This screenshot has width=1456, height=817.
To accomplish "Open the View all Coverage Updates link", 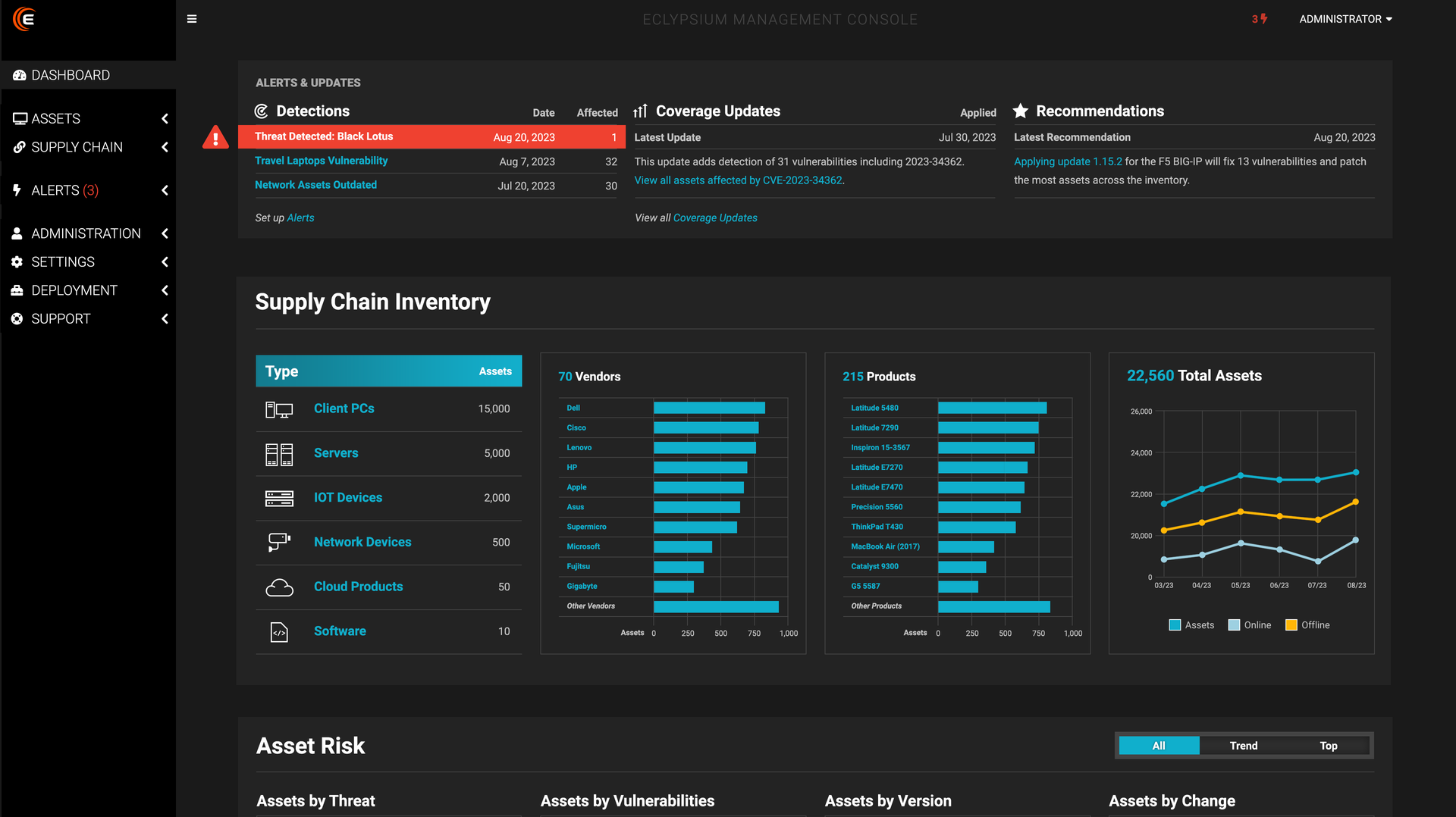I will pyautogui.click(x=715, y=218).
